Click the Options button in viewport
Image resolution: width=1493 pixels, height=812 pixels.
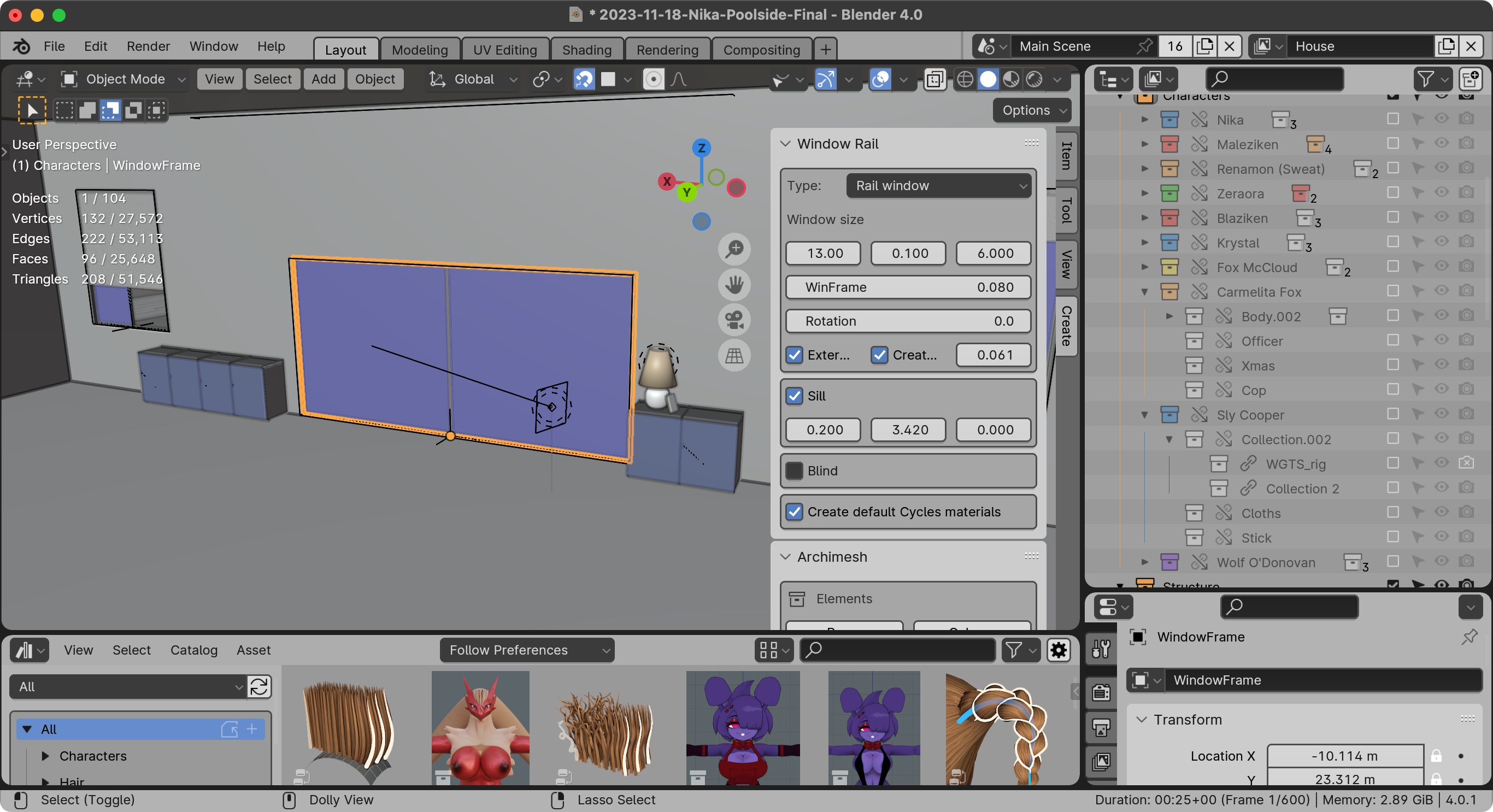pos(1032,110)
